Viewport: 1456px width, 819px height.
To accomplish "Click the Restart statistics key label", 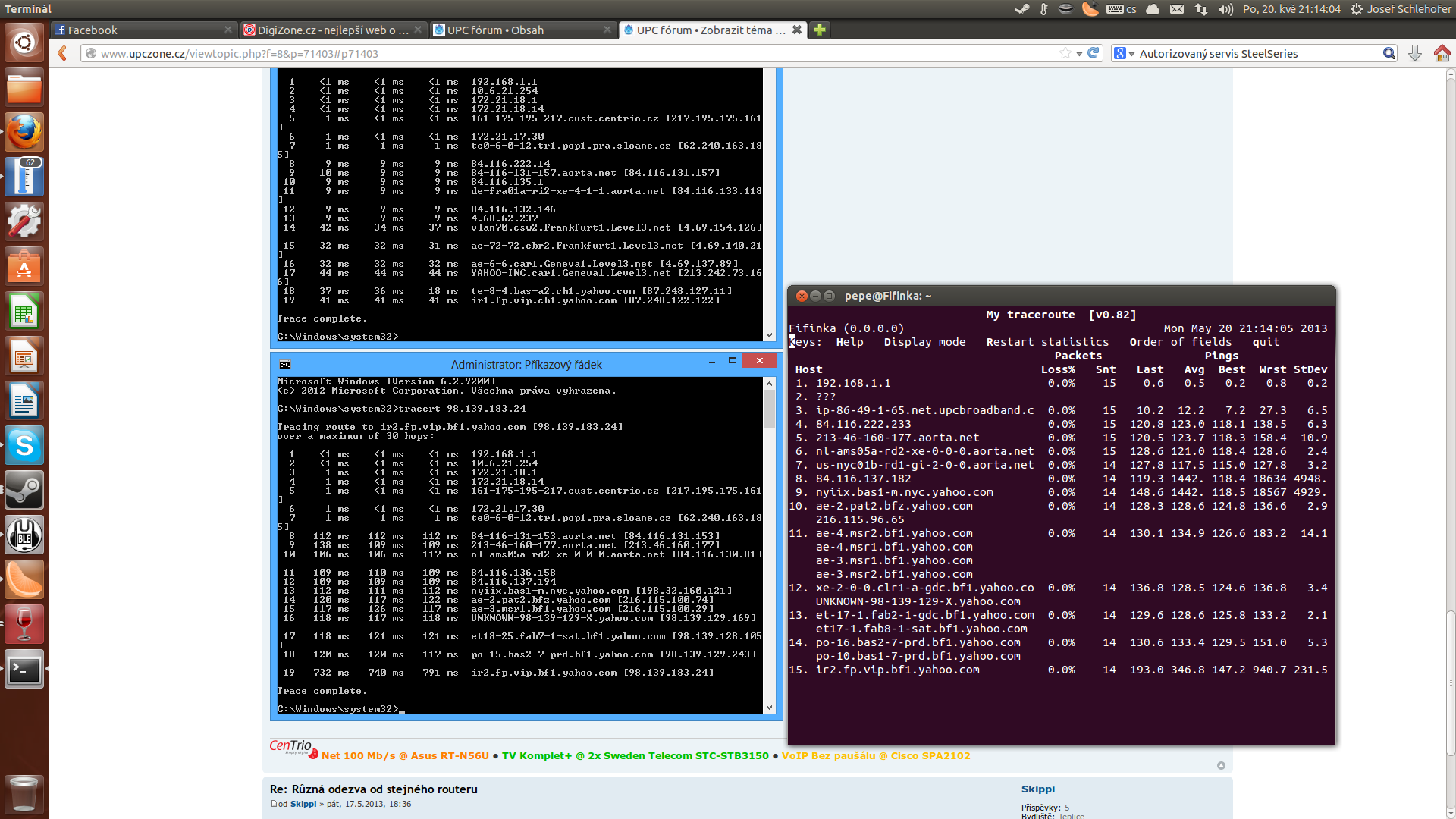I will [x=1047, y=342].
